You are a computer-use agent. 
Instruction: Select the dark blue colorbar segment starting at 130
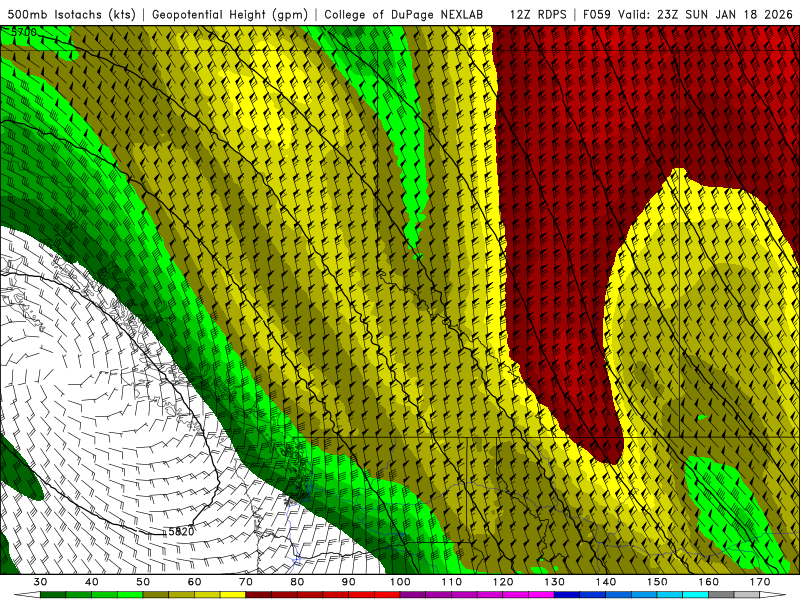pyautogui.click(x=567, y=595)
